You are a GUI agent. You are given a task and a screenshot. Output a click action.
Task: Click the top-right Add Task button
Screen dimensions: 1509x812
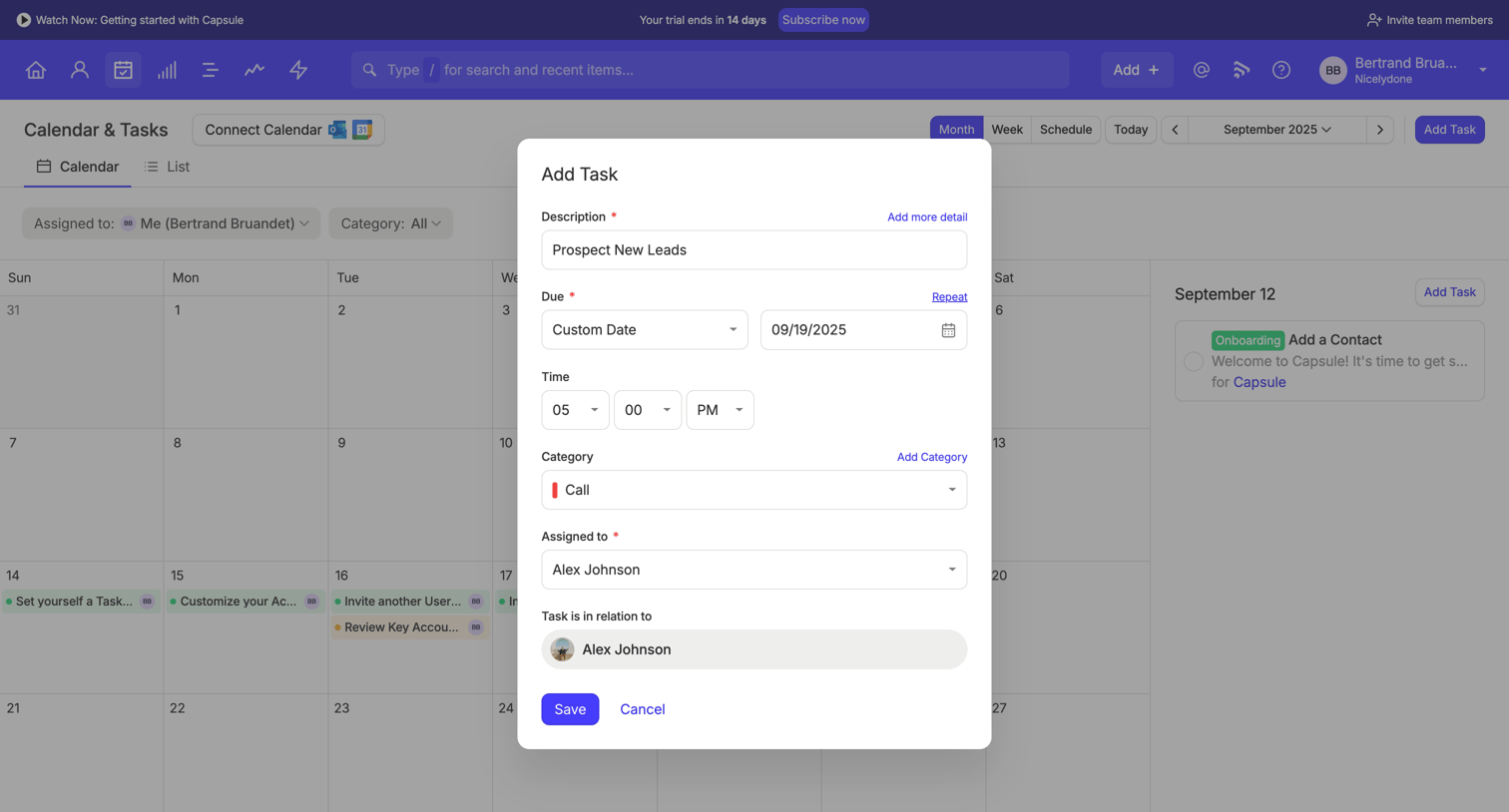1449,130
